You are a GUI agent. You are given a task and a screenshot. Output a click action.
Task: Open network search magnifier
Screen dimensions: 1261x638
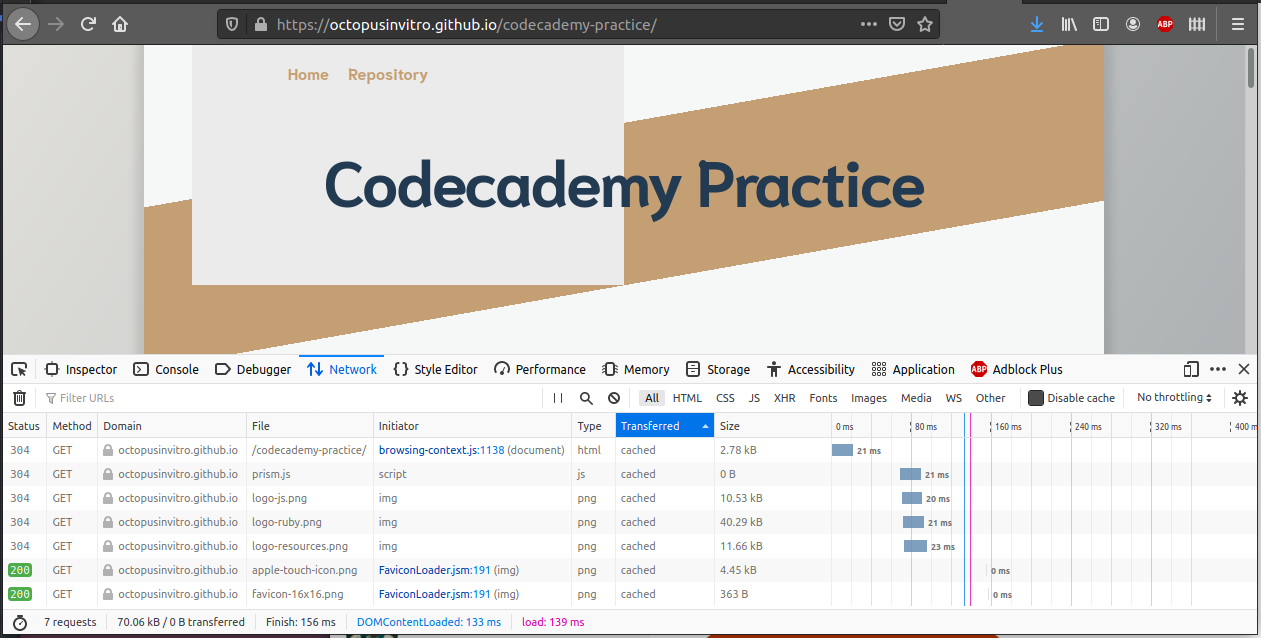[x=586, y=398]
